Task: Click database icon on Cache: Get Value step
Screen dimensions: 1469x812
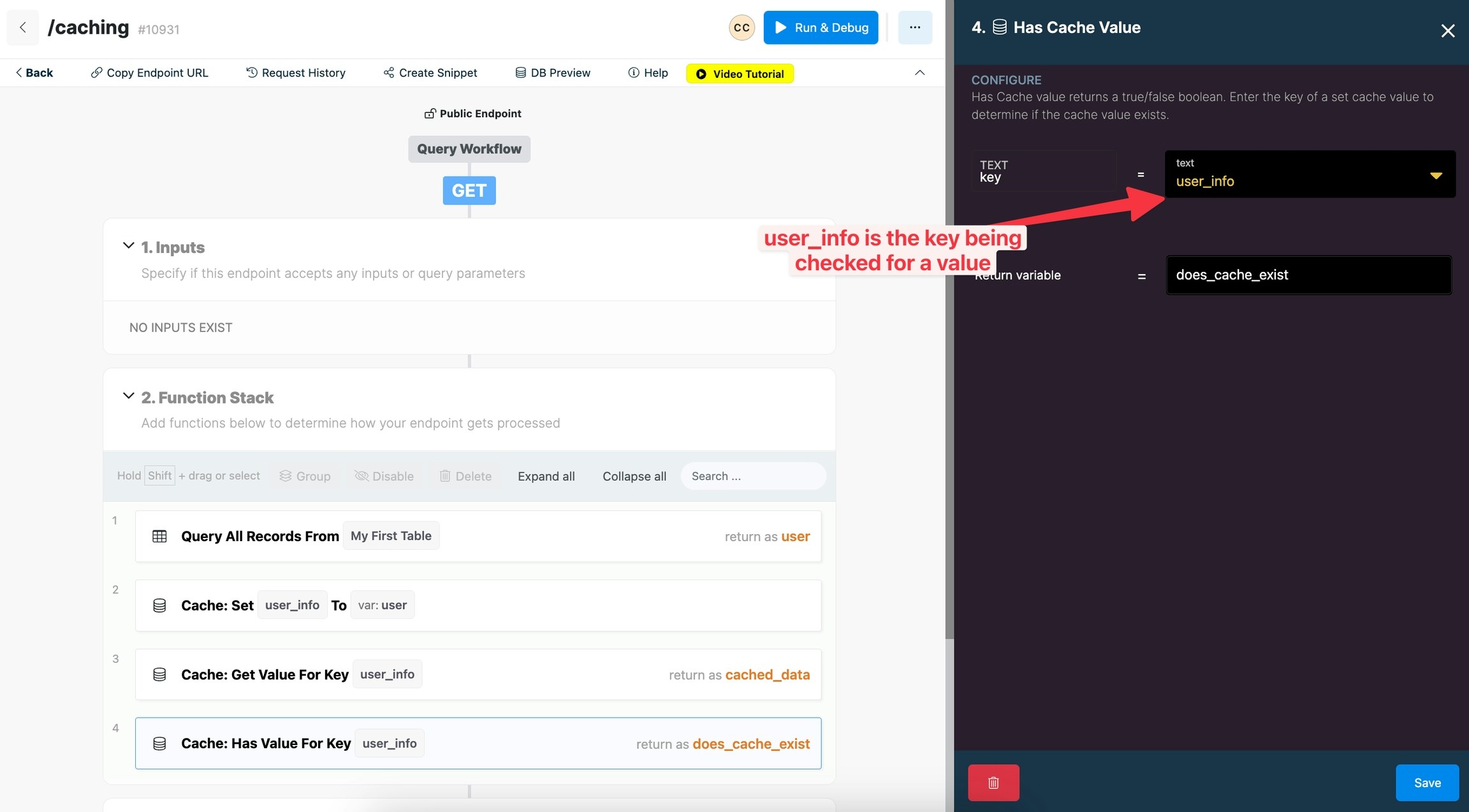Action: pos(159,674)
